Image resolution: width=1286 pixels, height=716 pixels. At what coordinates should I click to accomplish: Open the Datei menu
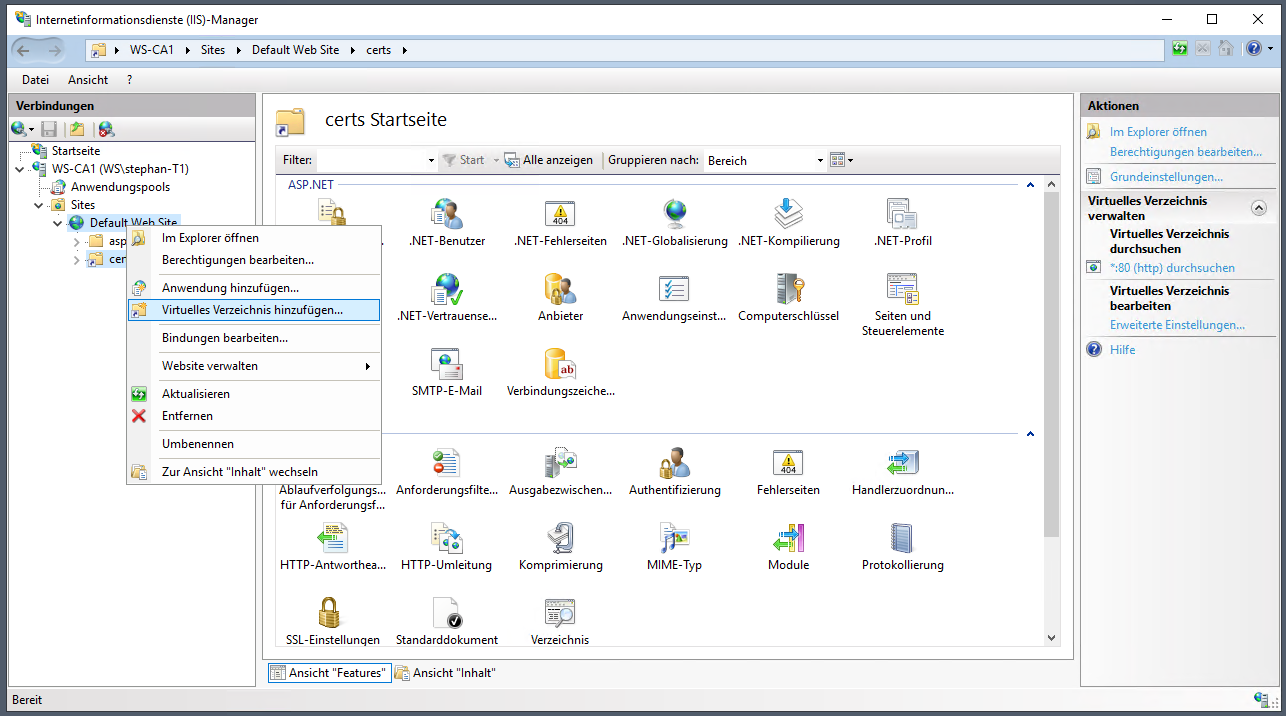point(35,80)
